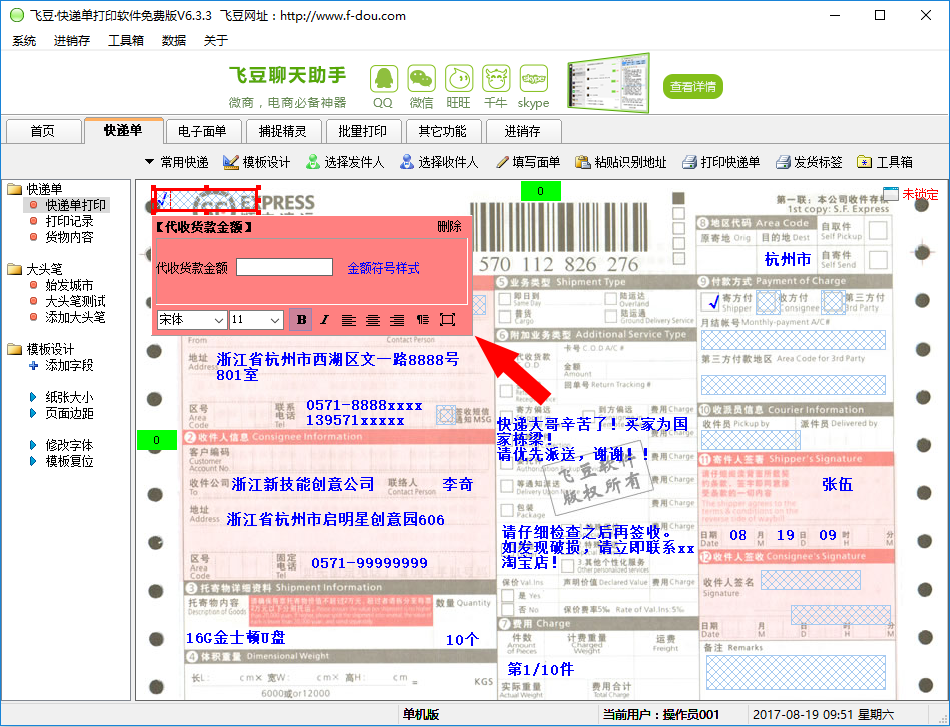Click the paragraph direction icon in the popup
Screen dimensions: 950x727
pos(422,320)
